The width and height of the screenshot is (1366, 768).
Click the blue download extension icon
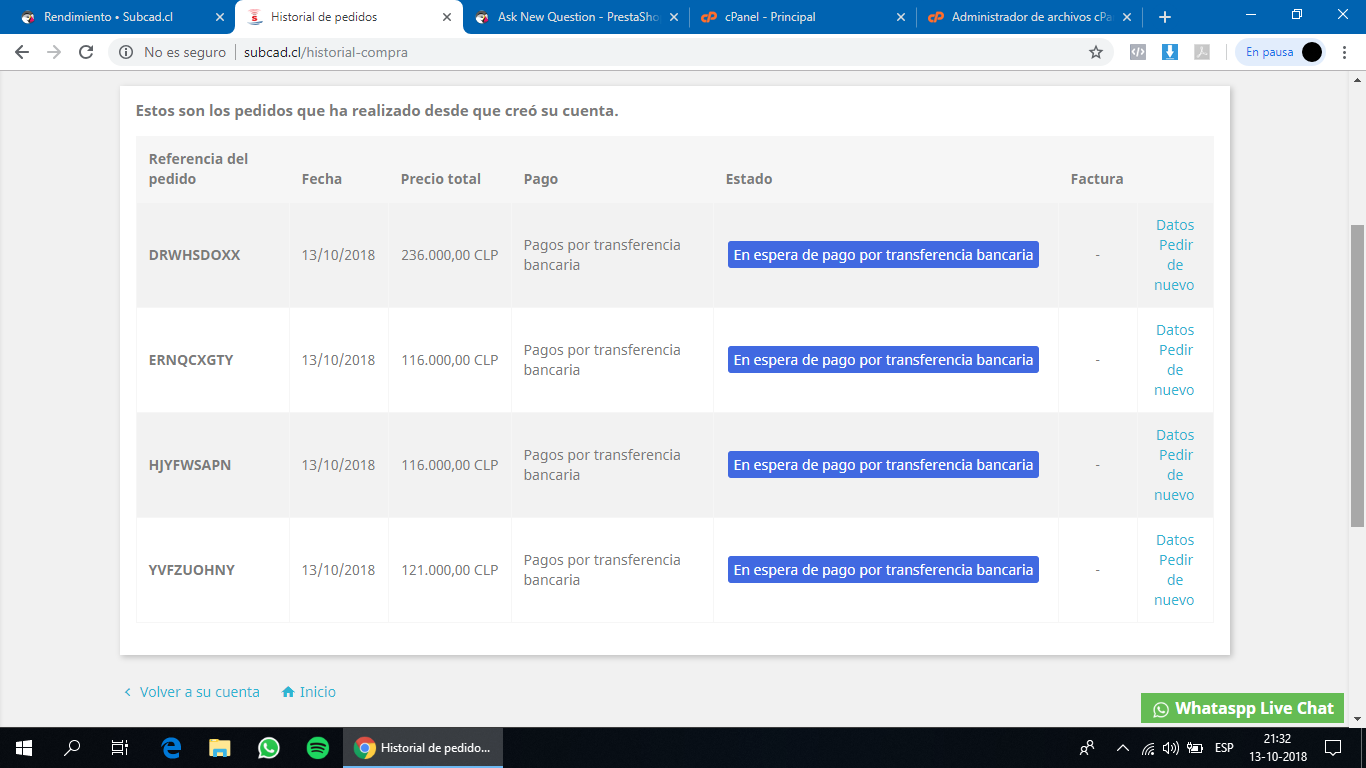pos(1170,52)
